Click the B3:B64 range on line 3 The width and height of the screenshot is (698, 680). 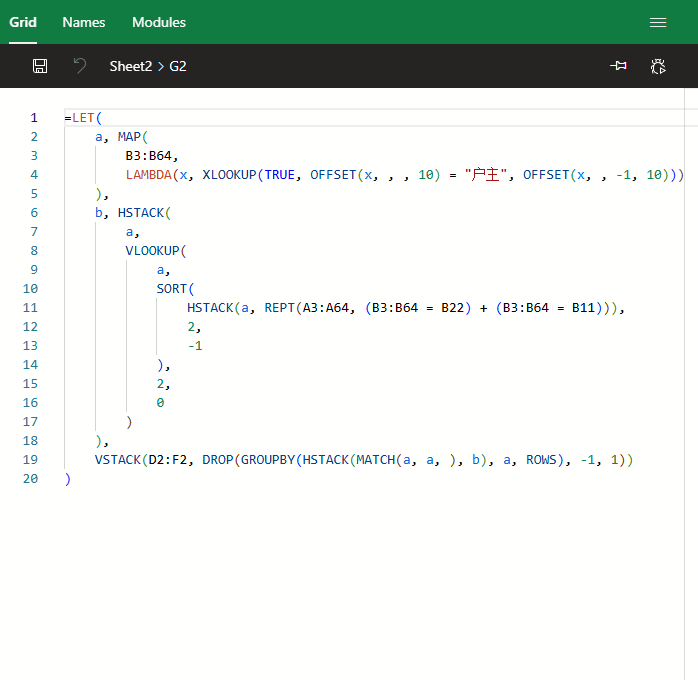click(150, 156)
